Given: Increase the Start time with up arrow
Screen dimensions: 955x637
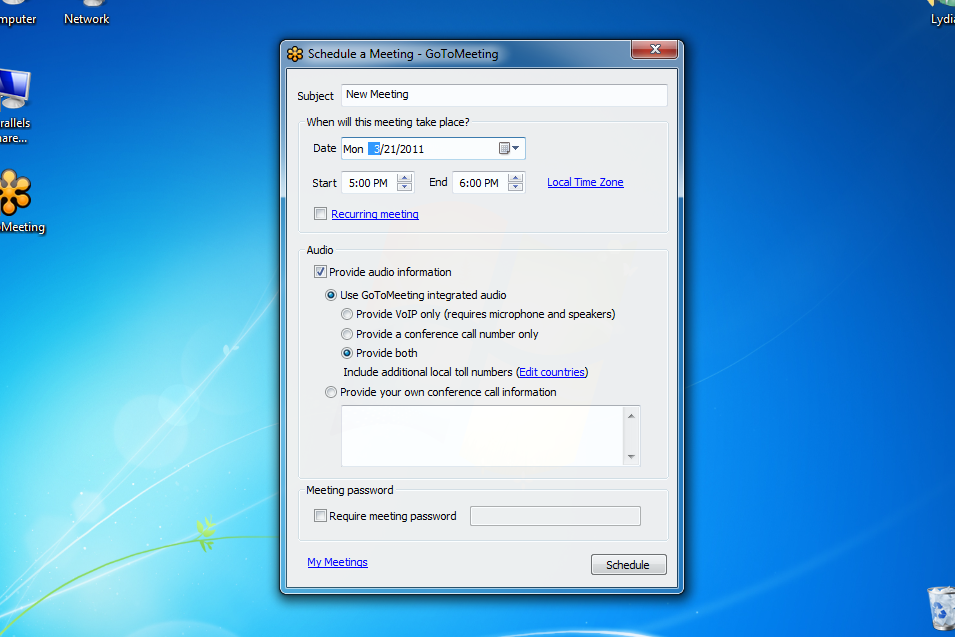Looking at the screenshot, I should [404, 178].
